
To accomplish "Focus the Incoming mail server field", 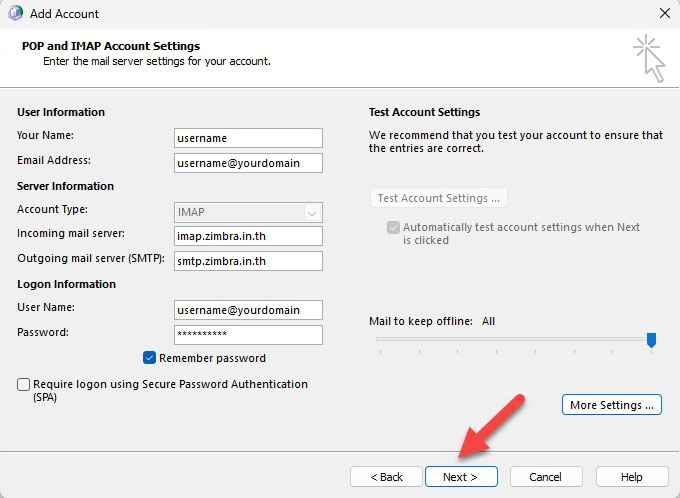I will pyautogui.click(x=248, y=236).
